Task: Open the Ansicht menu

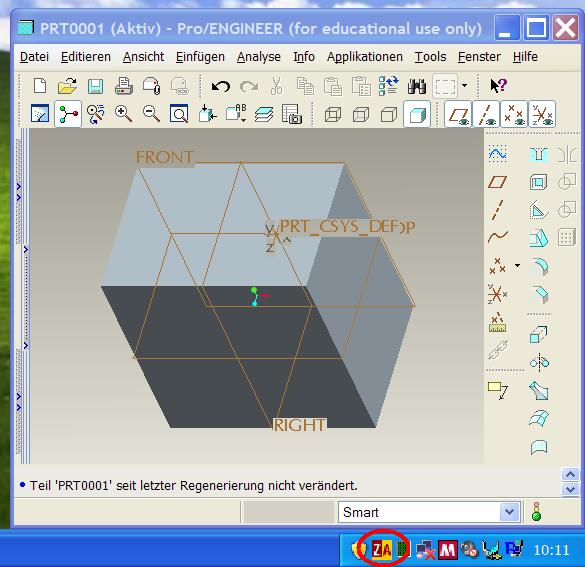Action: click(143, 57)
